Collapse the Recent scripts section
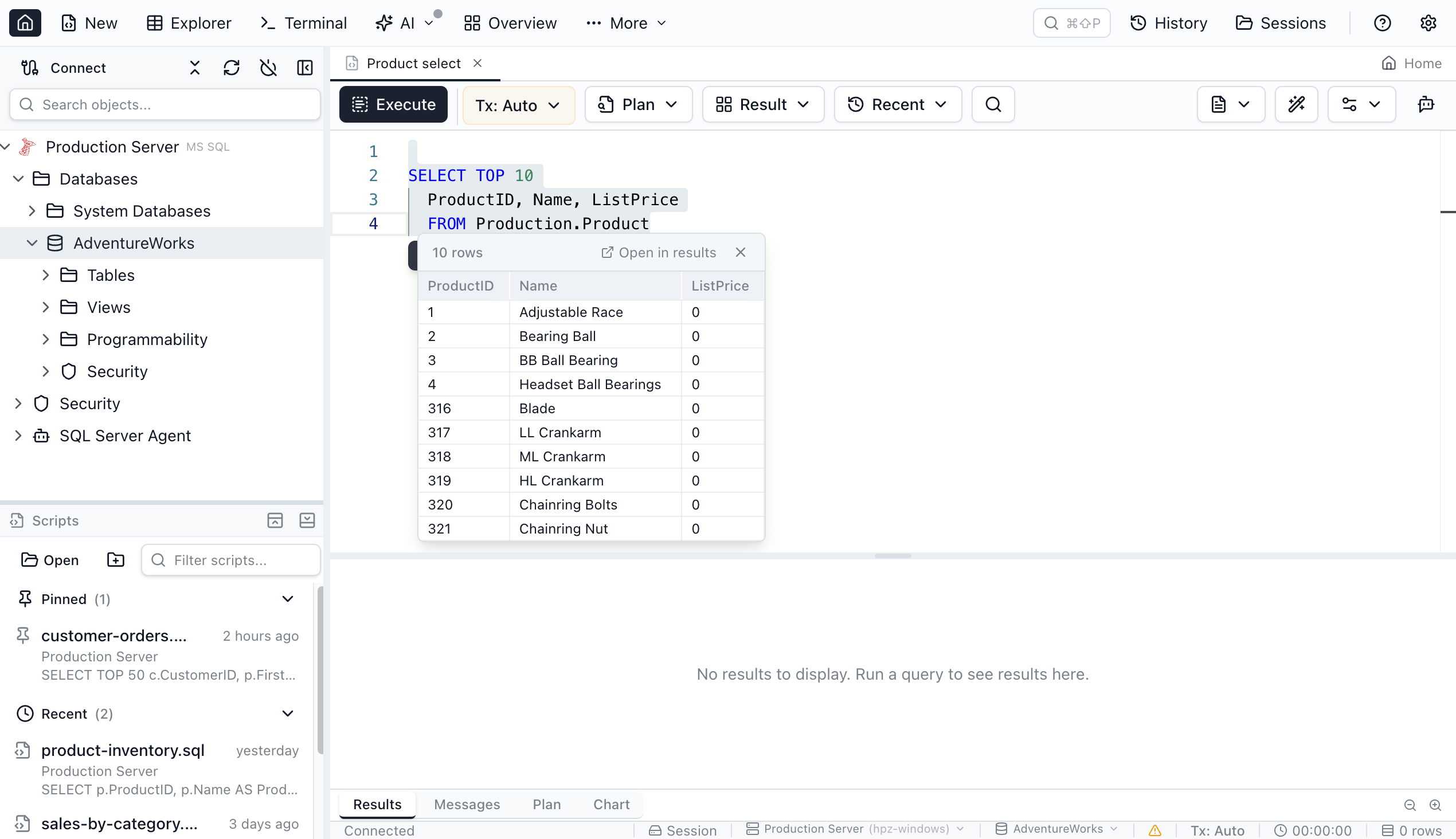The height and width of the screenshot is (839, 1456). tap(287, 714)
